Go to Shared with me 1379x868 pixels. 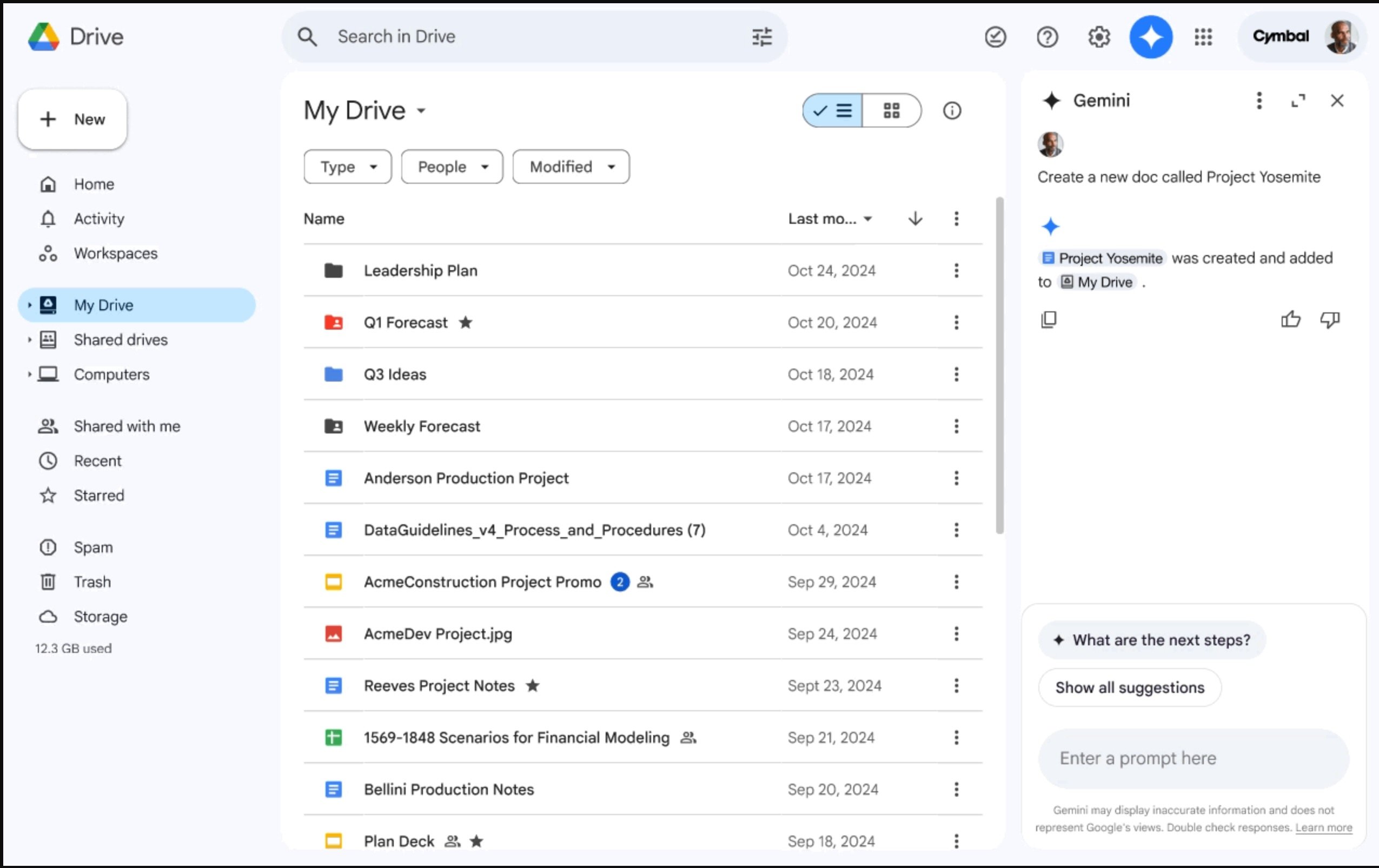click(127, 426)
